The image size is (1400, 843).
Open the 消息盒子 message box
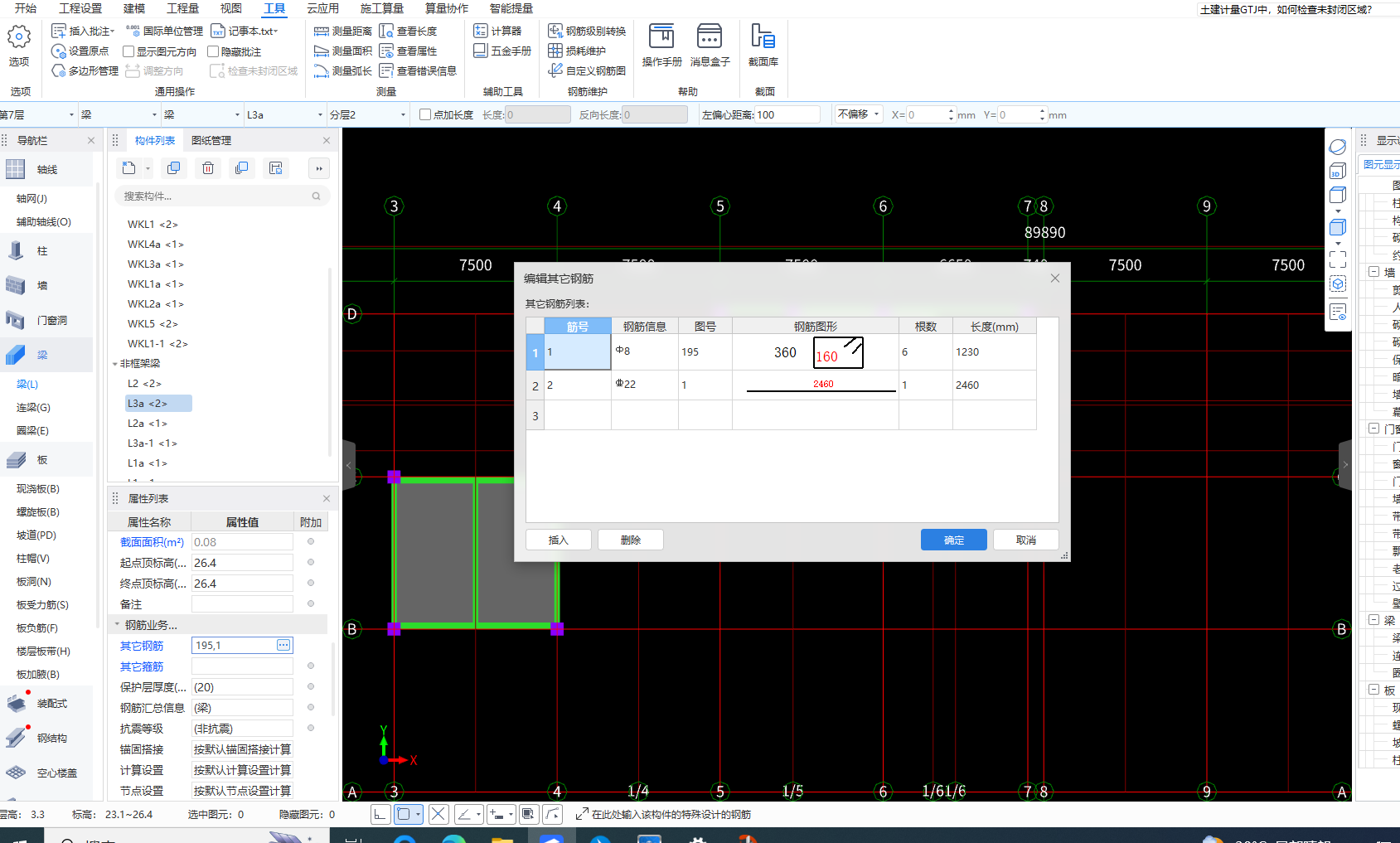(710, 46)
